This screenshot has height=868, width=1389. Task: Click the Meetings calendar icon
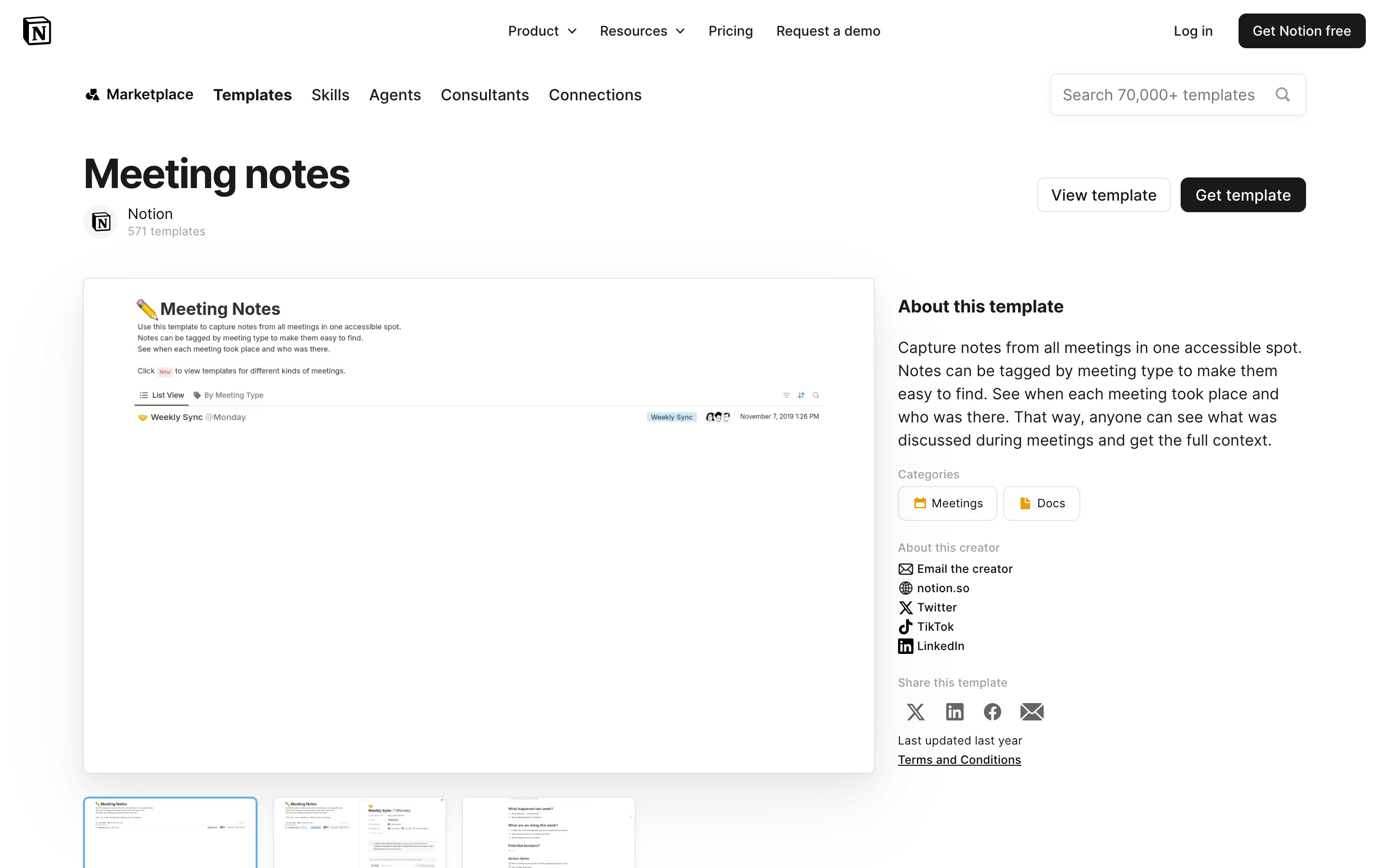(920, 503)
